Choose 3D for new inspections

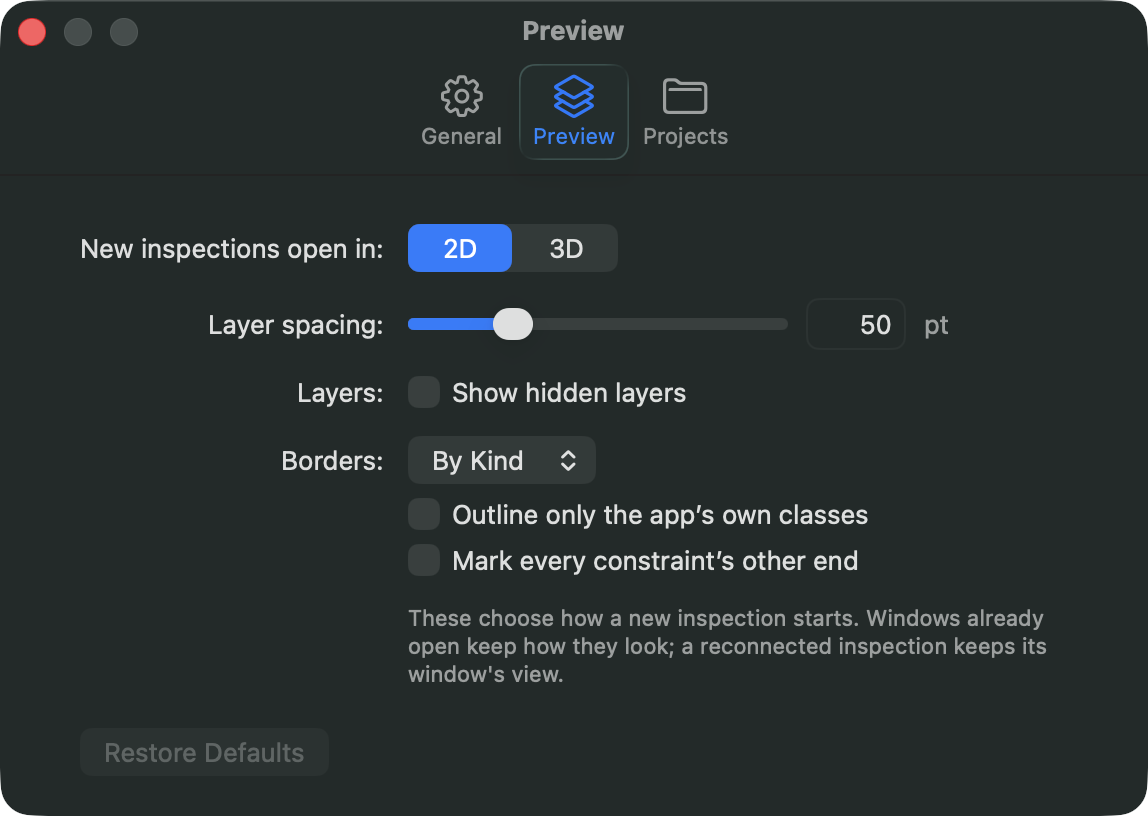coord(565,248)
